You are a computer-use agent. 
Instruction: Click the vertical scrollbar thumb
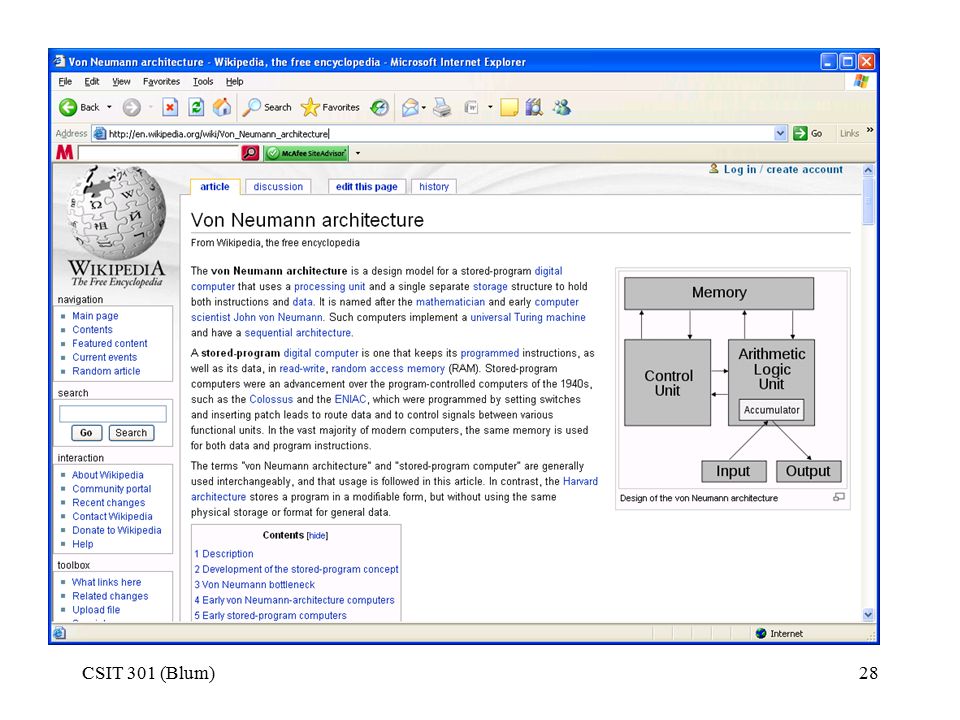point(868,201)
